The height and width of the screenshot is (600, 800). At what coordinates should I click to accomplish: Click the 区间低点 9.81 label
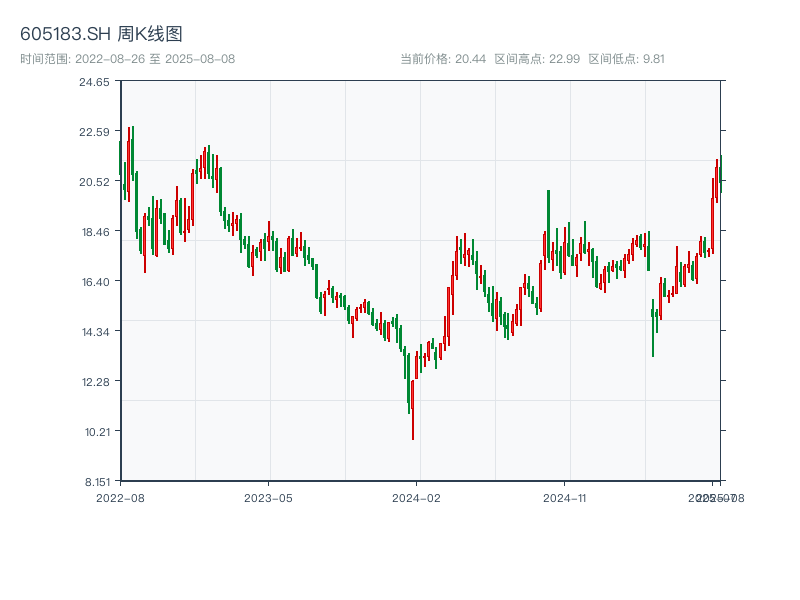[x=627, y=59]
